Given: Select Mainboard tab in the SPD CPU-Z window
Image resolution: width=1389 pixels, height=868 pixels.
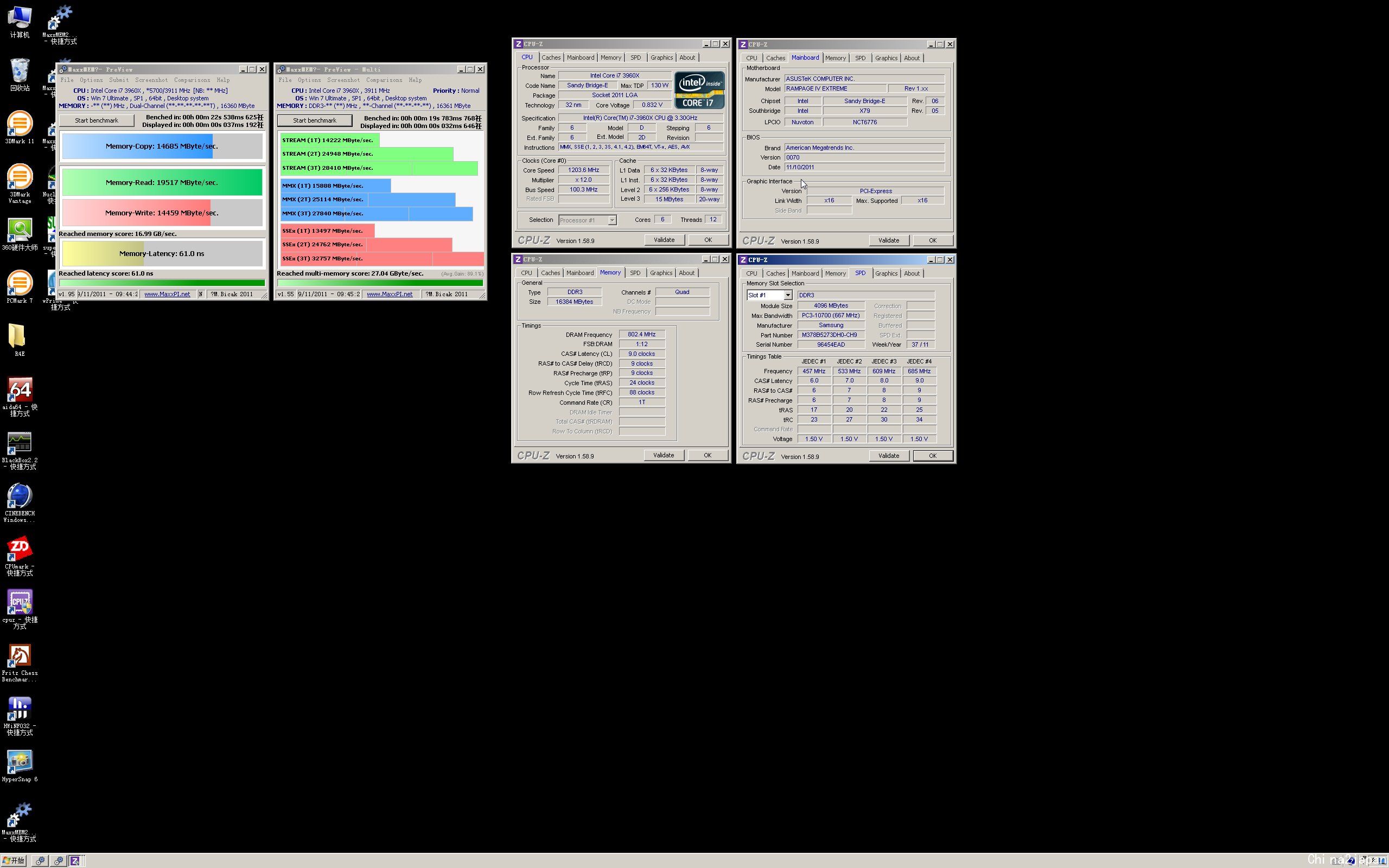Looking at the screenshot, I should 805,274.
